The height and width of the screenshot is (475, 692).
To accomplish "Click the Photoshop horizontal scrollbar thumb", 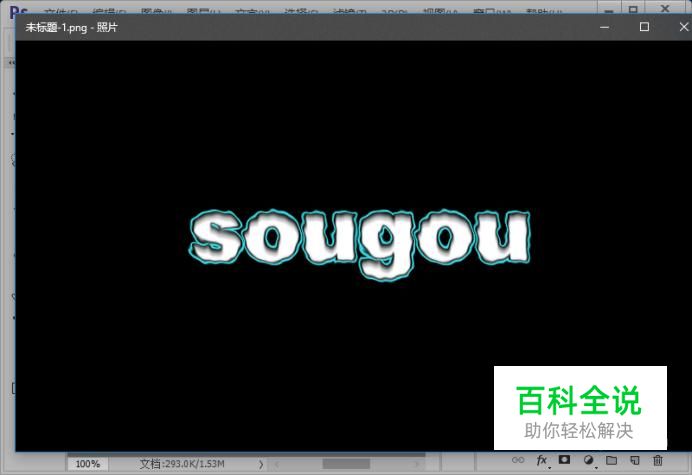I will [x=346, y=464].
